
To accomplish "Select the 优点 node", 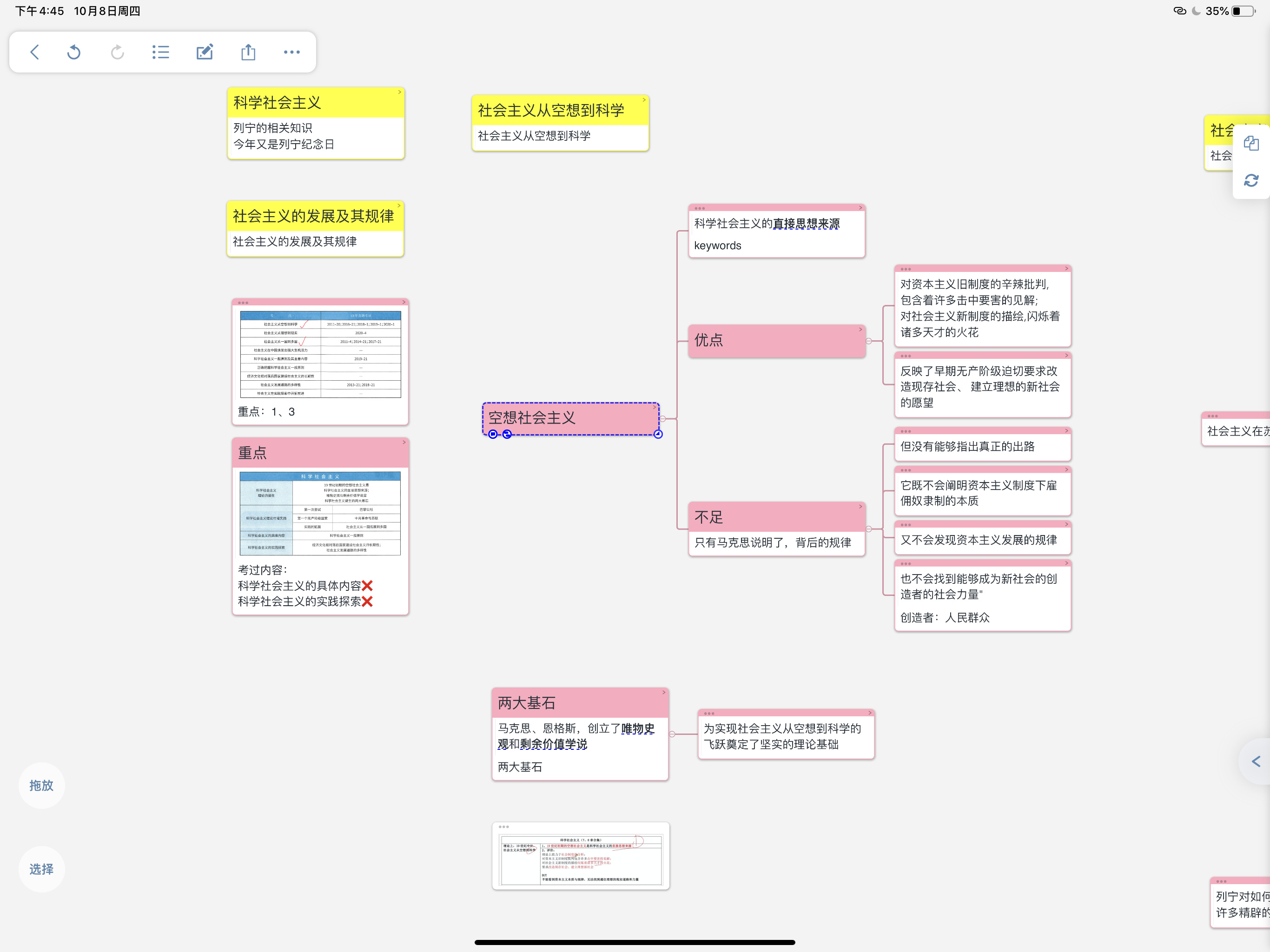I will [x=776, y=341].
